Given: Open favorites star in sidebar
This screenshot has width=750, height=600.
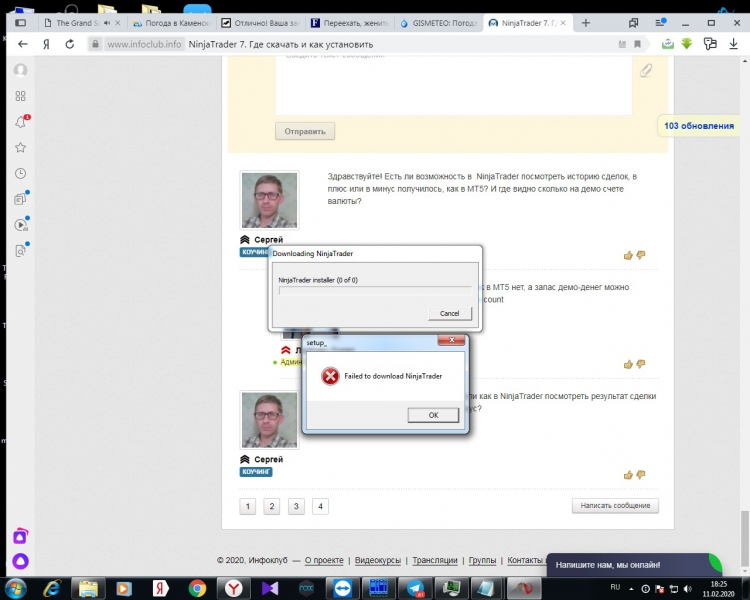Looking at the screenshot, I should tap(20, 147).
